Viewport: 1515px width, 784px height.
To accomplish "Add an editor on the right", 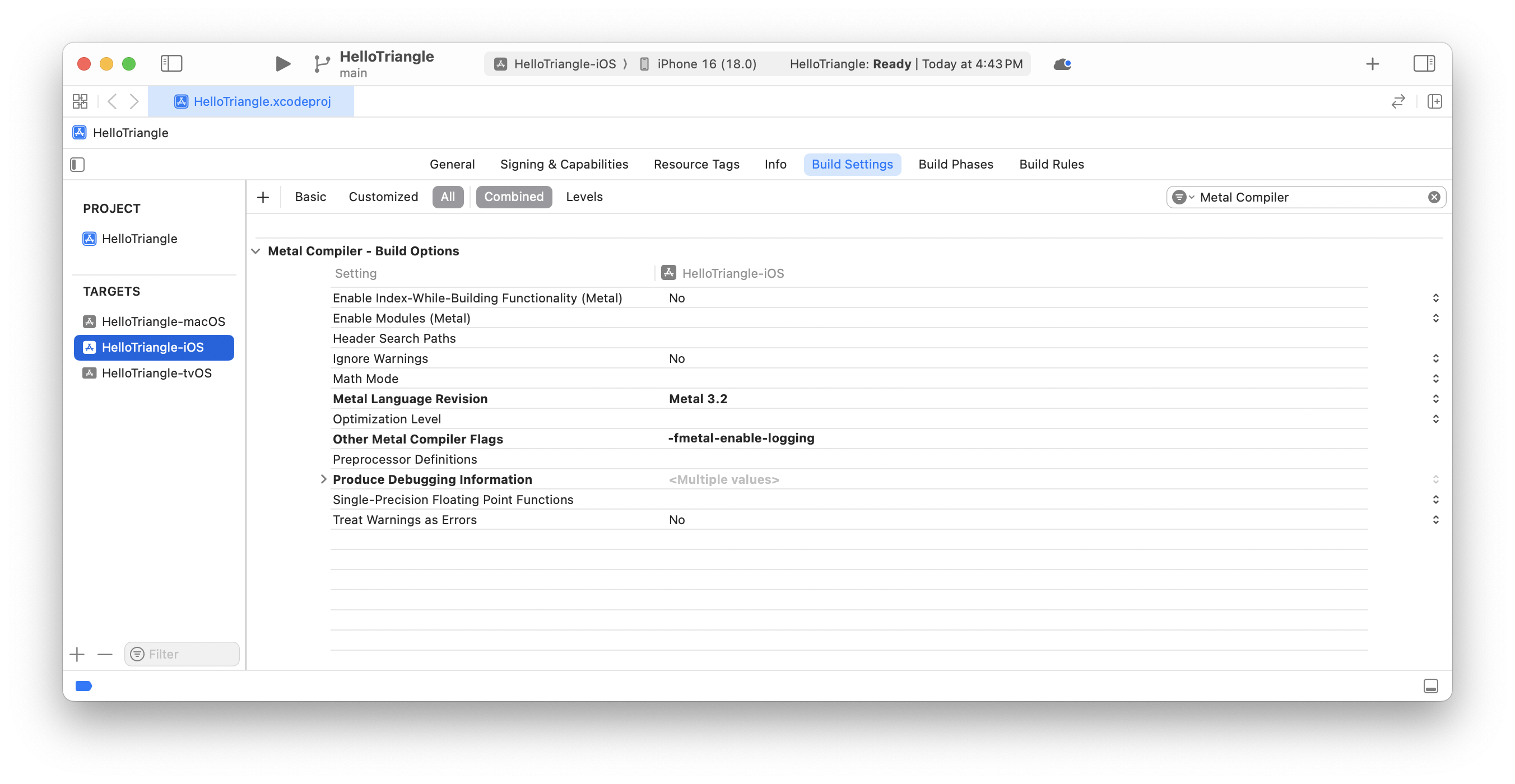I will tap(1435, 101).
